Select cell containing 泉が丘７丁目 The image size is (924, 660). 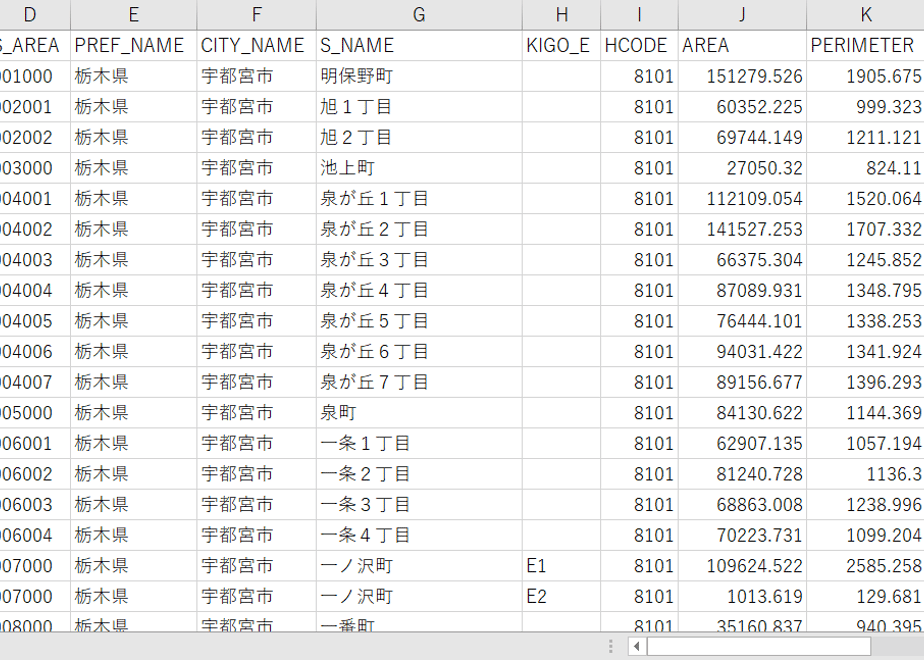(419, 382)
